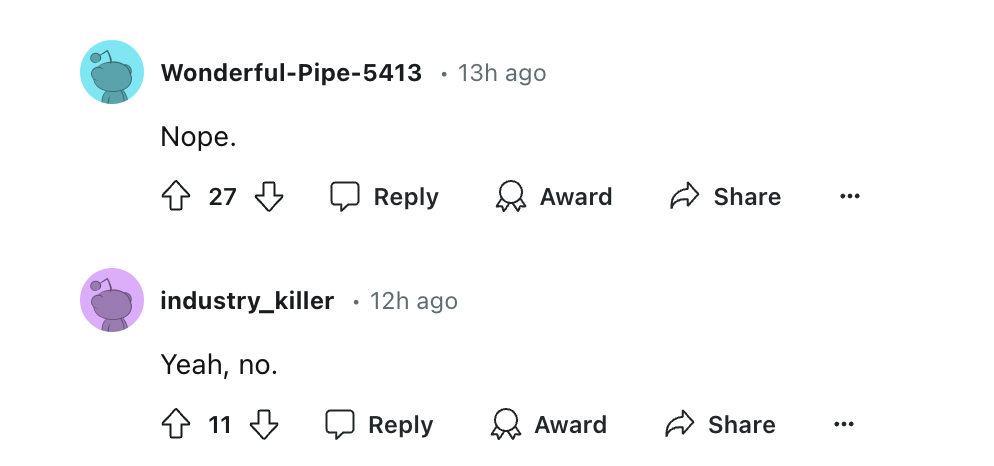The width and height of the screenshot is (994, 466).
Task: Downvote the "Yeah, no." comment
Action: tap(264, 425)
